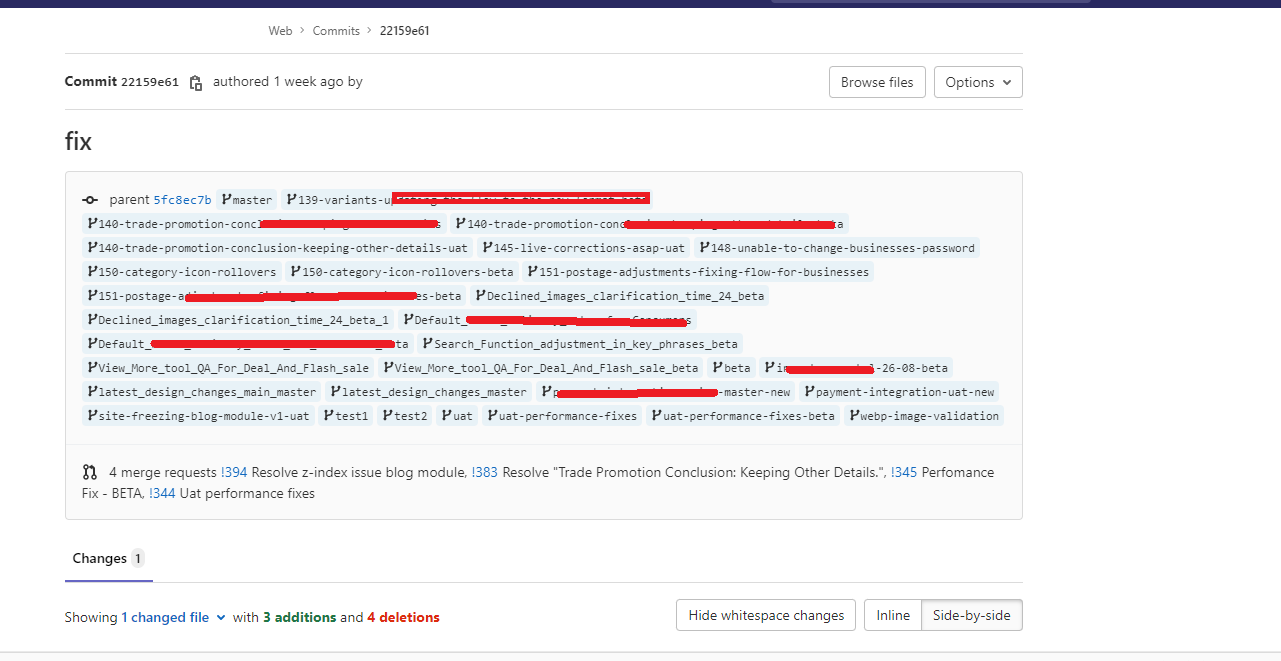Open branch latest_design_changes_master
1281x661 pixels.
coord(429,392)
